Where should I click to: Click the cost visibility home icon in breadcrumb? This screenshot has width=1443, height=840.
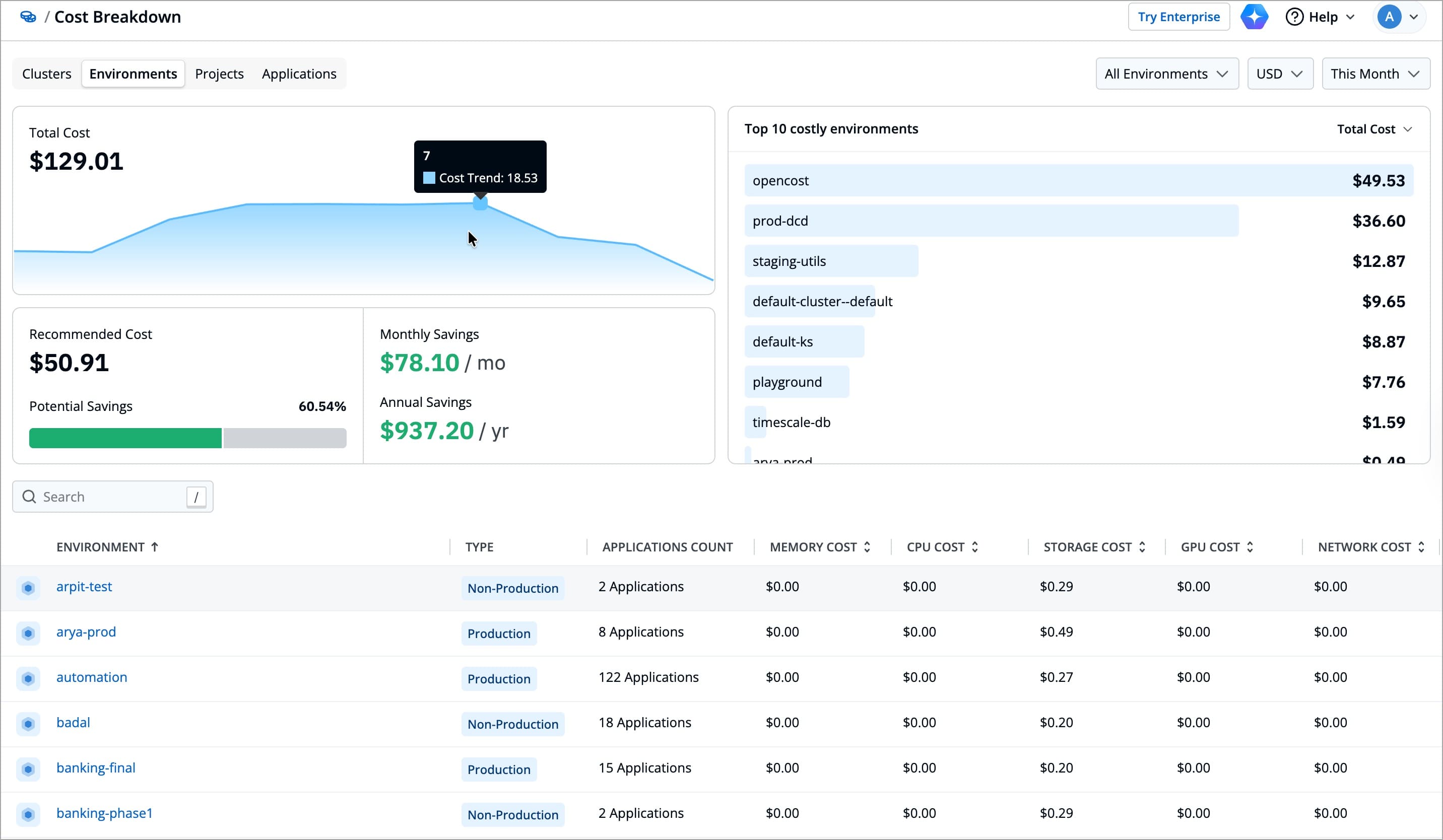pos(28,17)
